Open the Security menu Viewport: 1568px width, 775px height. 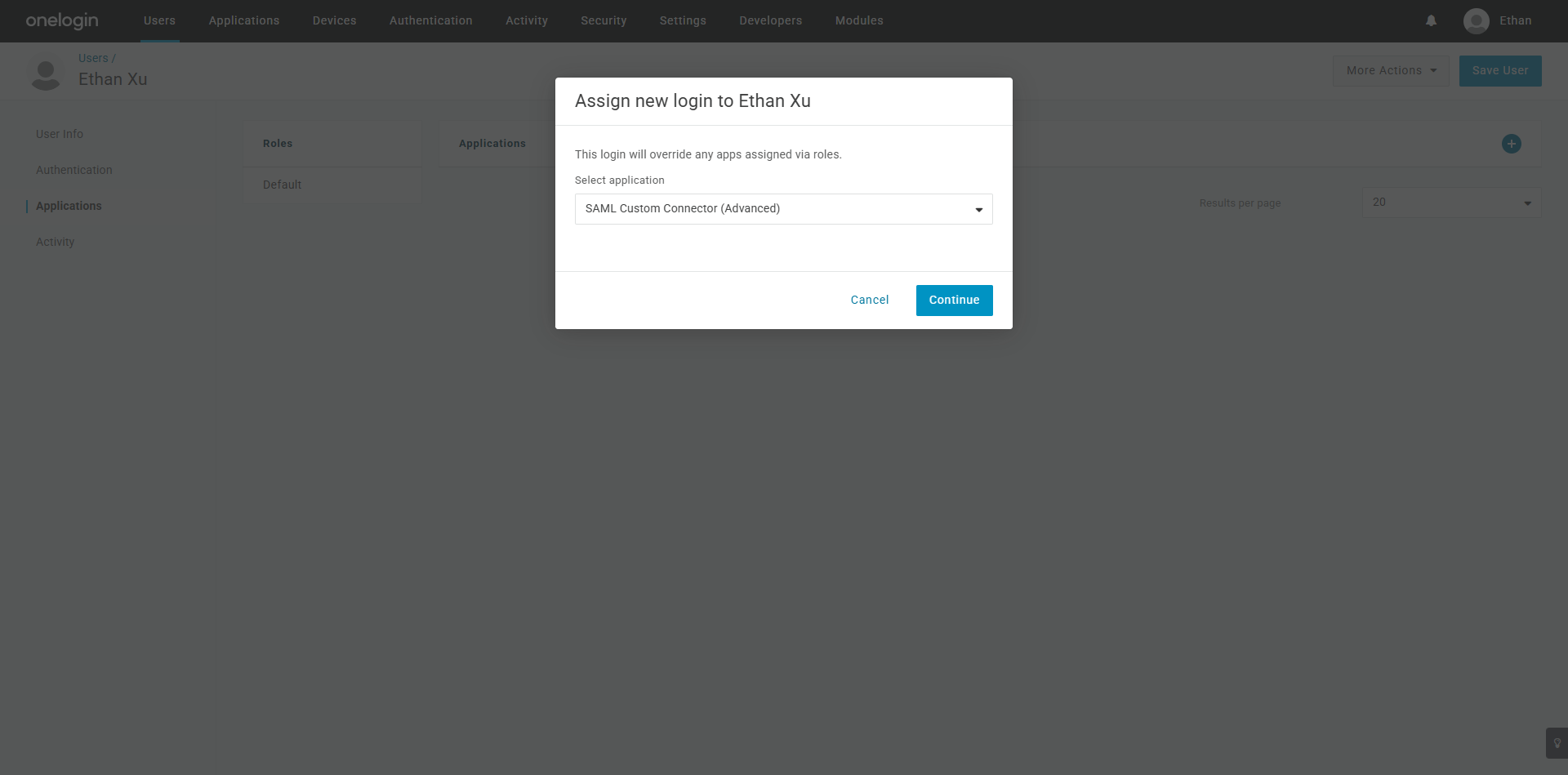tap(604, 20)
